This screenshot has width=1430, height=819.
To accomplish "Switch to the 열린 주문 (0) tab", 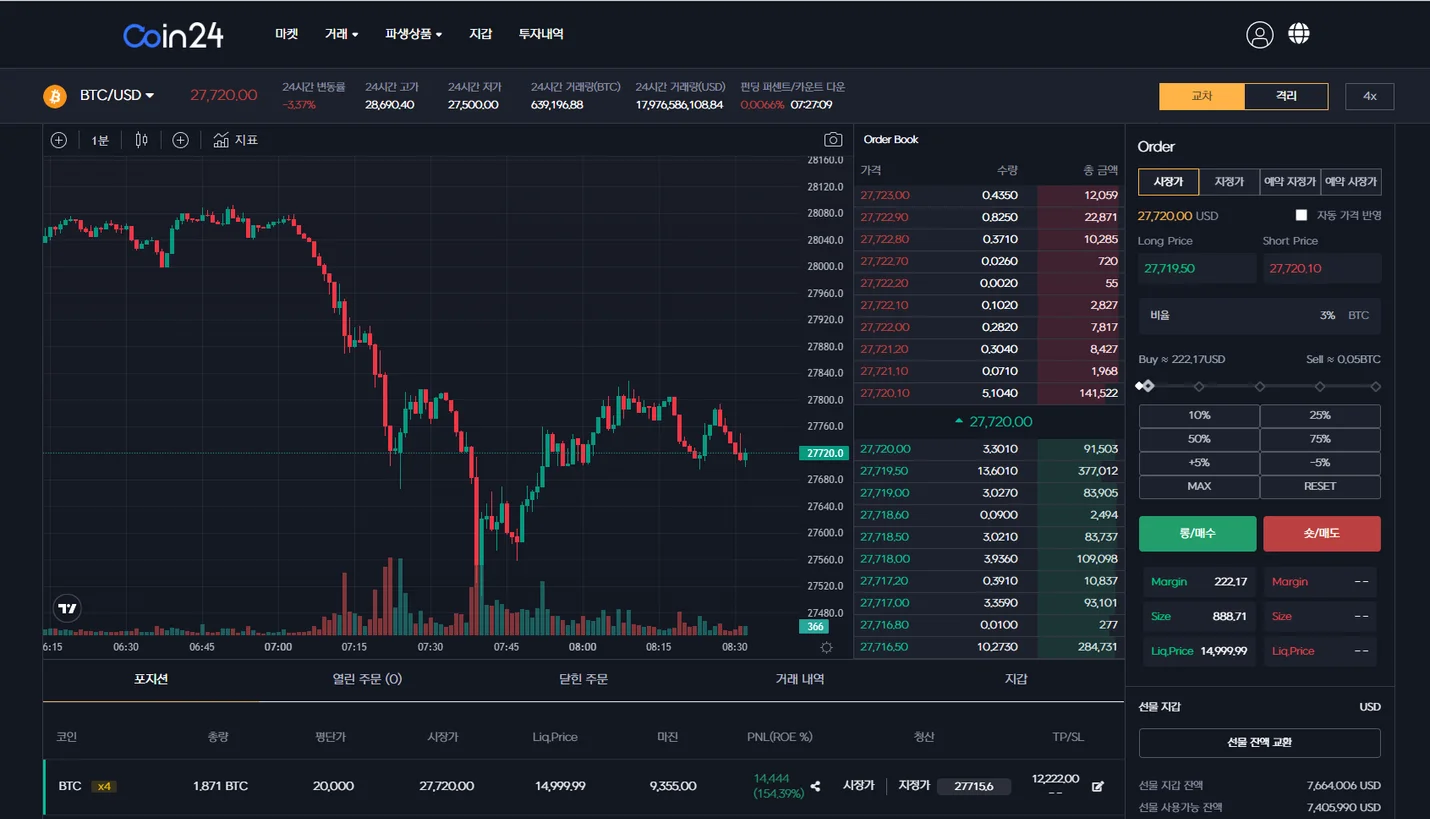I will tap(367, 679).
